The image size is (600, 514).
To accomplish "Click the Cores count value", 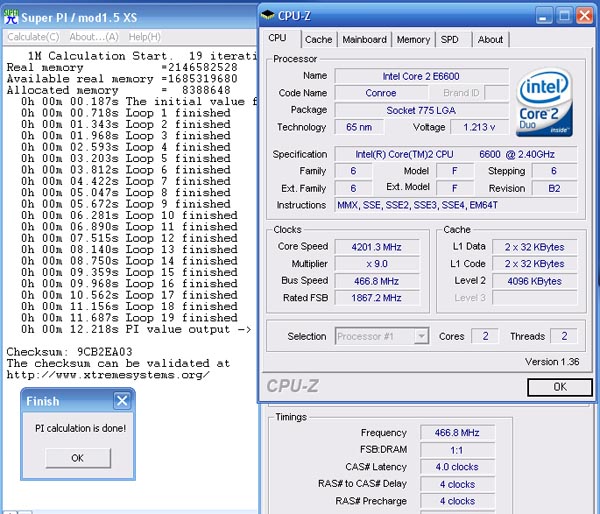I will point(485,336).
